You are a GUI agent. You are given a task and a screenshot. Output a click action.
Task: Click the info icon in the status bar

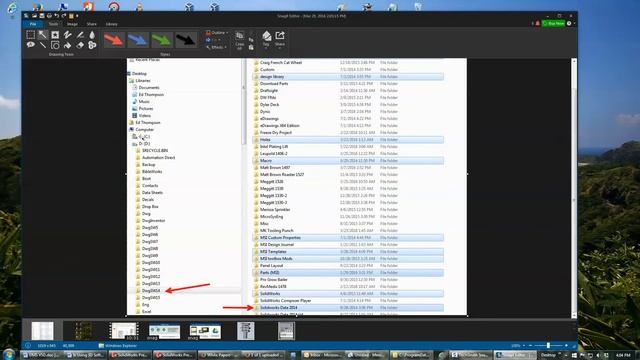point(28,346)
